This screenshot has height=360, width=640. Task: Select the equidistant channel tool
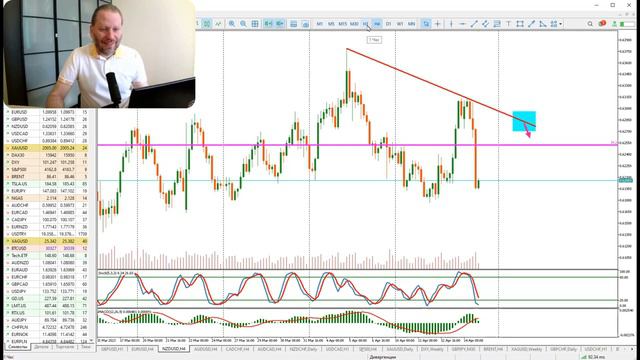click(485, 24)
